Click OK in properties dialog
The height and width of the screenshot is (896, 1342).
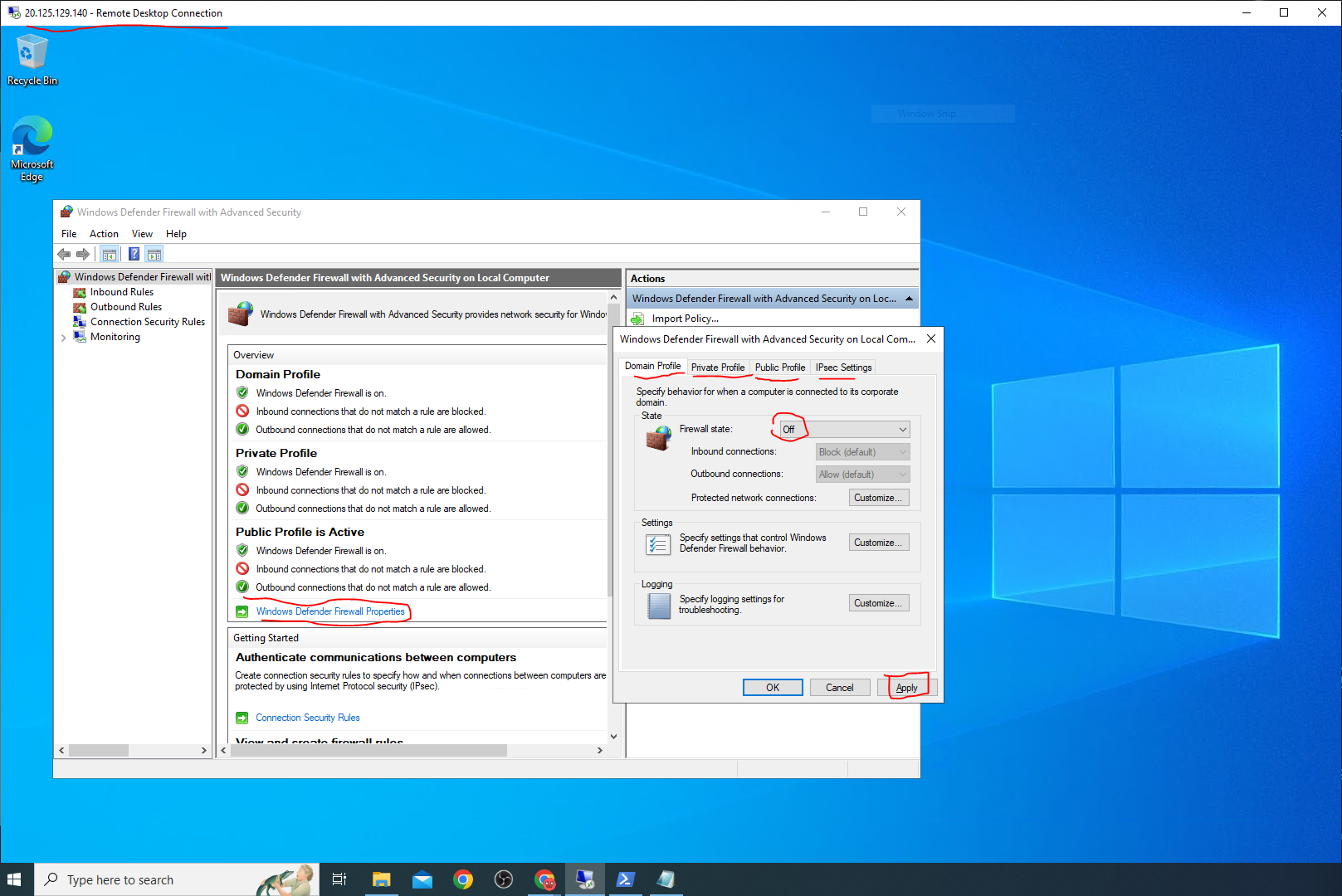tap(772, 688)
